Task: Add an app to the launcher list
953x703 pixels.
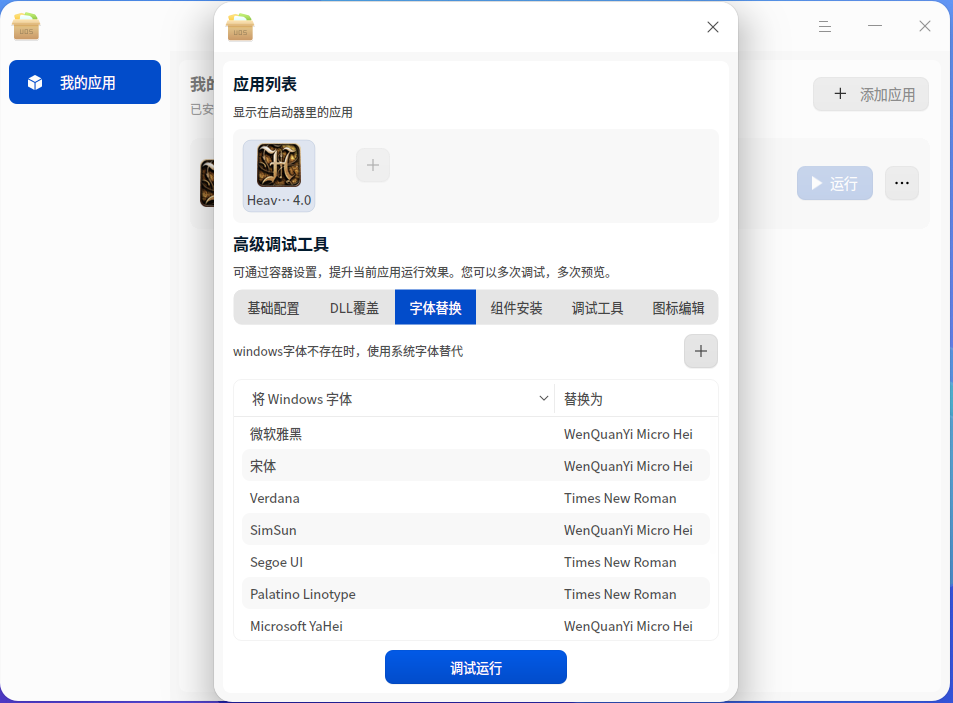Action: pos(373,165)
